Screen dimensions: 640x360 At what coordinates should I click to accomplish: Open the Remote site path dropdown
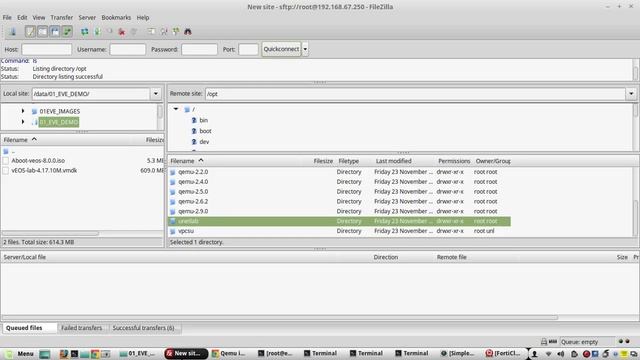pos(631,94)
